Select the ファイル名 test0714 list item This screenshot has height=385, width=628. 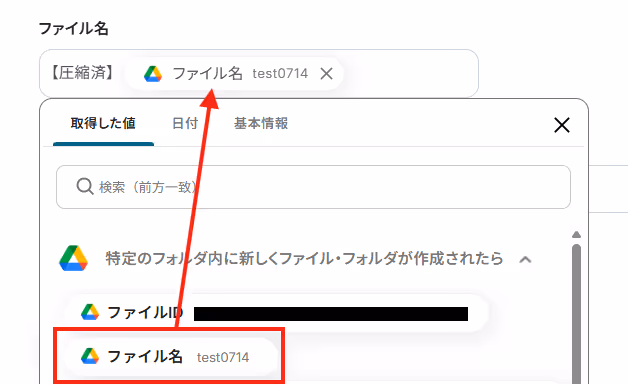170,356
